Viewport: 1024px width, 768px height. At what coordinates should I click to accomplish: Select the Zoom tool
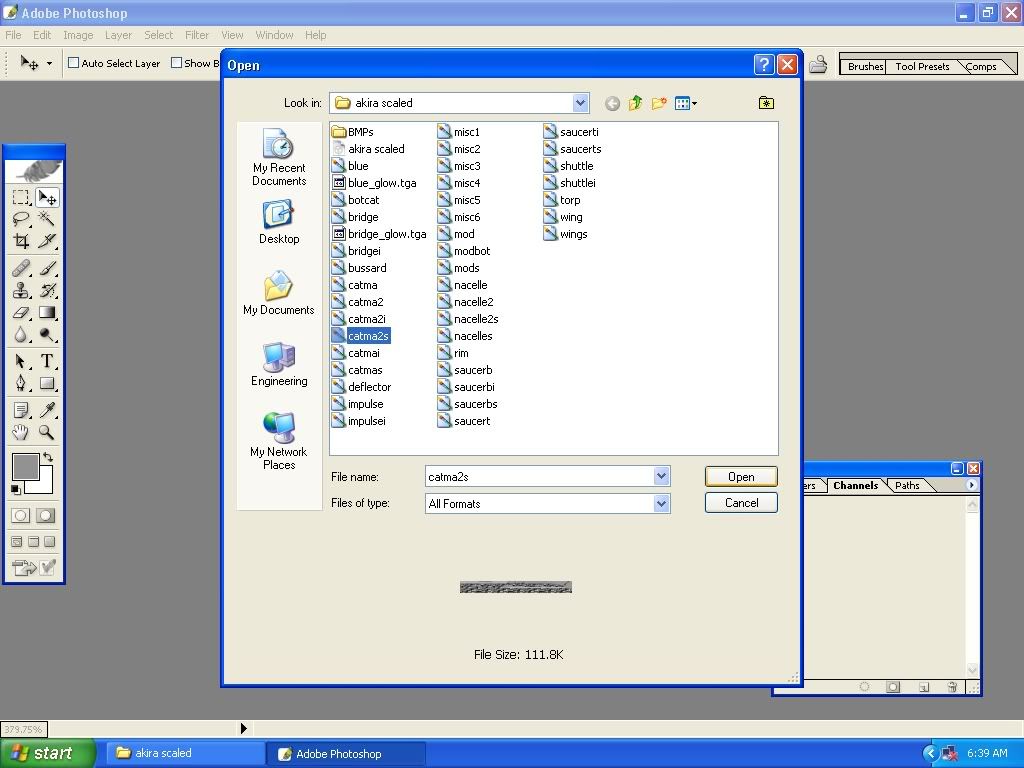pyautogui.click(x=47, y=432)
